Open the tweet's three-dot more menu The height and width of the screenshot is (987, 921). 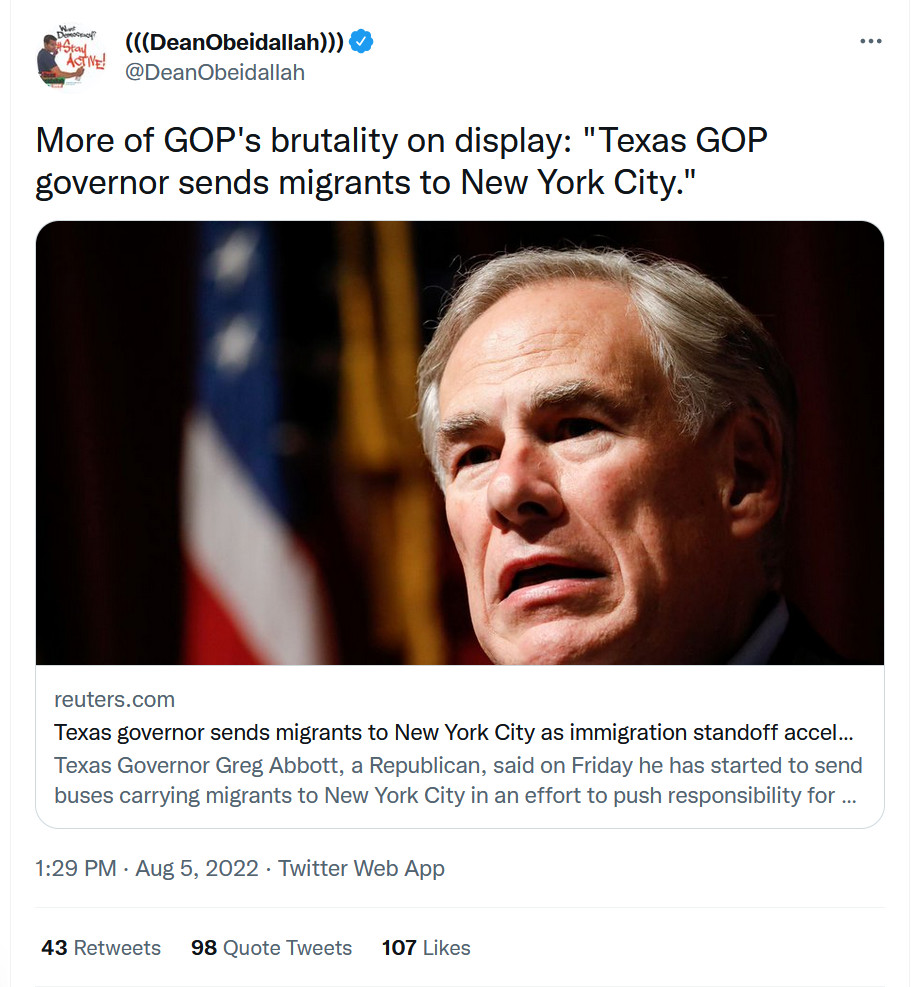(871, 42)
